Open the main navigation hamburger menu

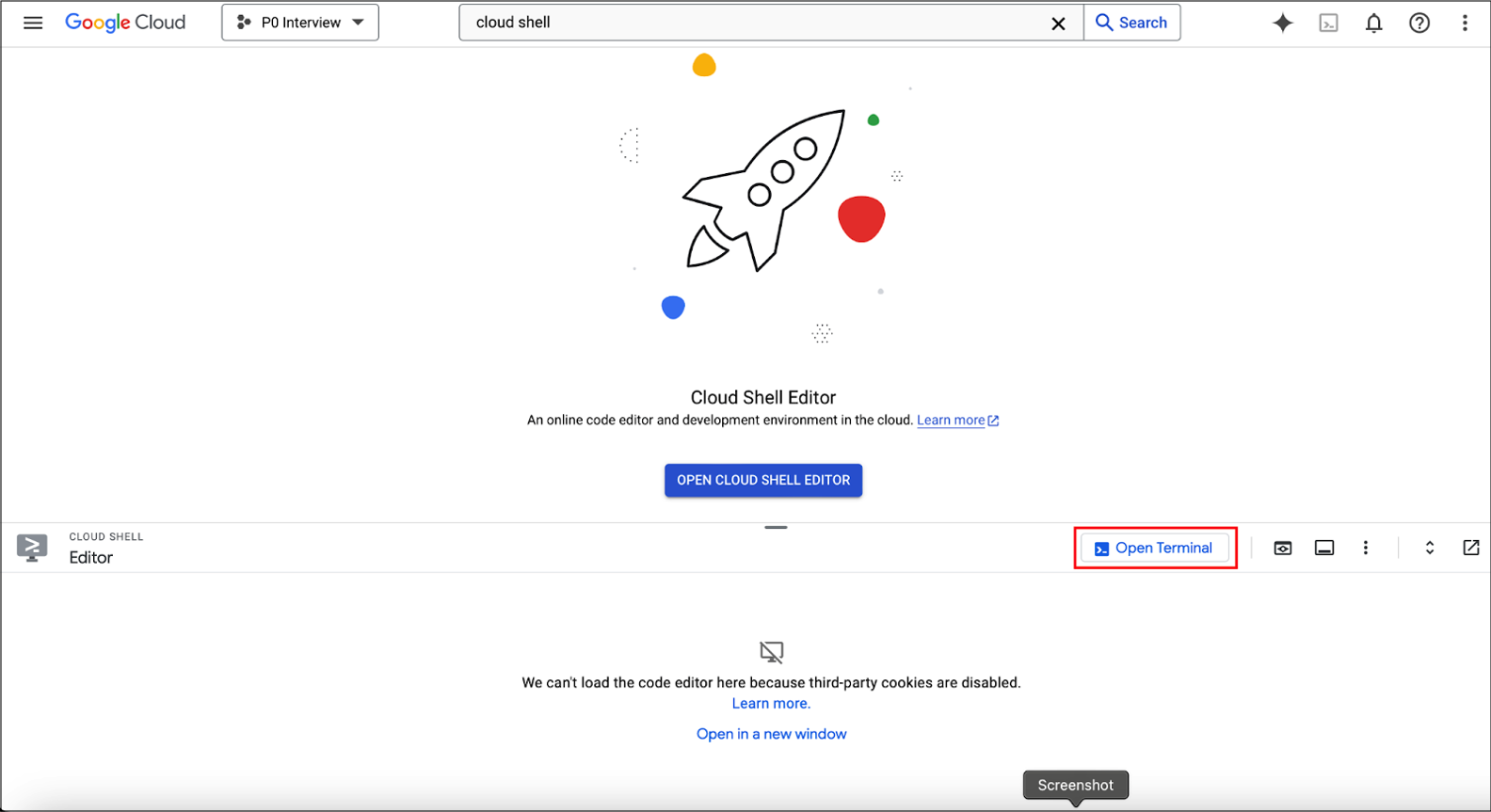pyautogui.click(x=33, y=23)
